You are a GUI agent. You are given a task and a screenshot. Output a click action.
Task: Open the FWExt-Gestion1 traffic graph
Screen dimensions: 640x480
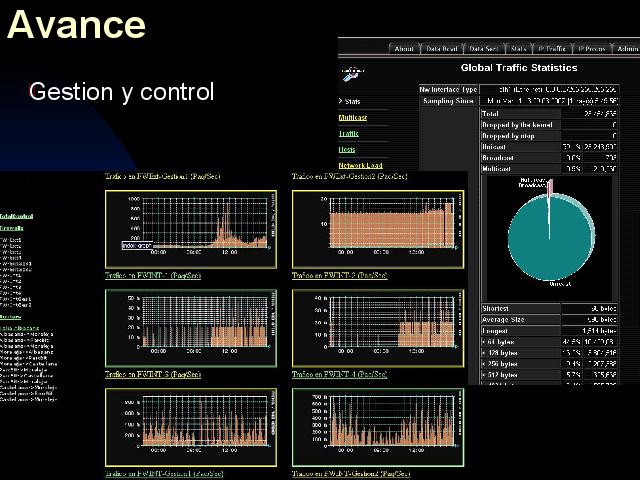pos(190,228)
